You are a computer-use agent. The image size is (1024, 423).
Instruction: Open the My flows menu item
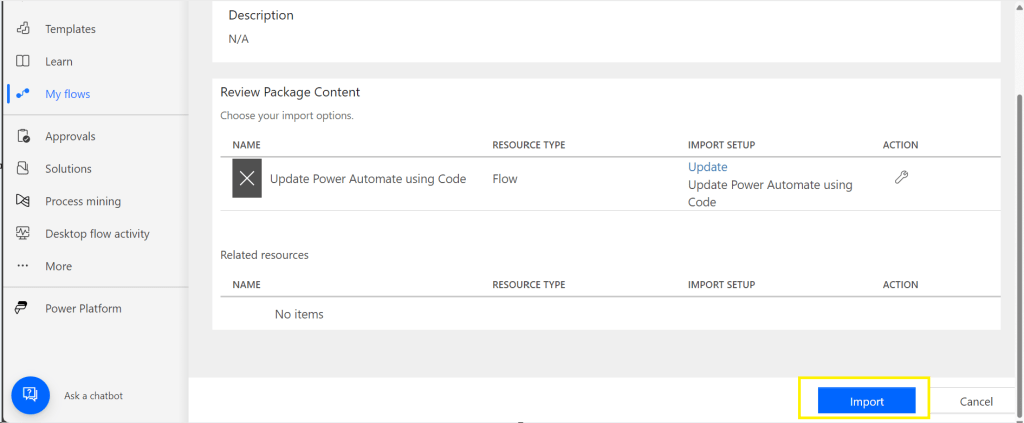click(68, 94)
